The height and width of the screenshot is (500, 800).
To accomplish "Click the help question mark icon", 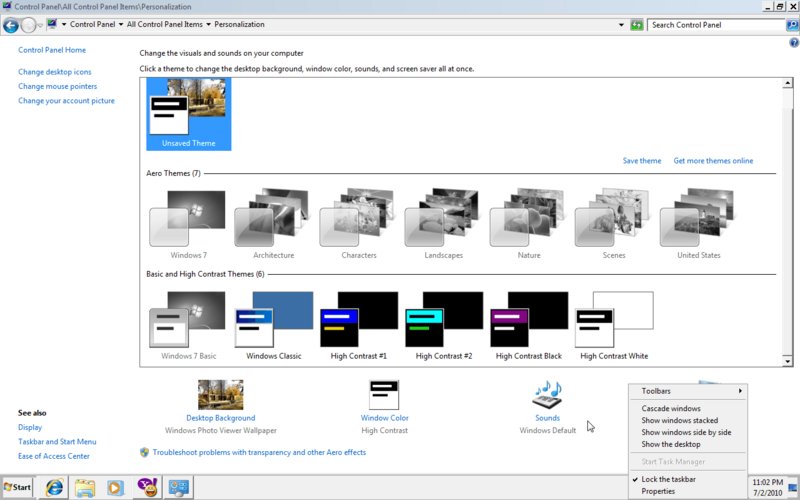I will pos(793,43).
